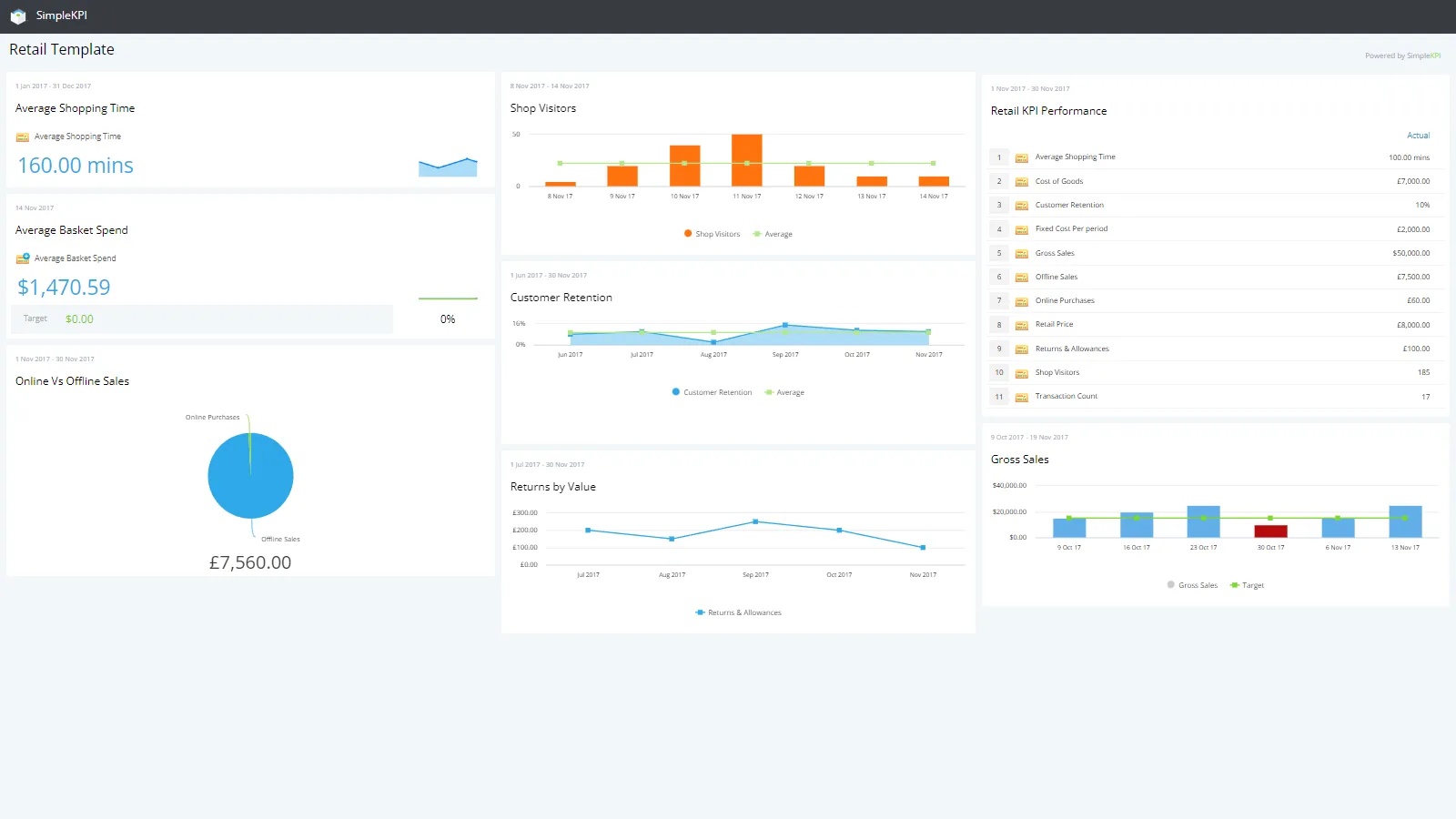Click the Cost of Goods row icon
The image size is (1456, 819).
(1021, 182)
